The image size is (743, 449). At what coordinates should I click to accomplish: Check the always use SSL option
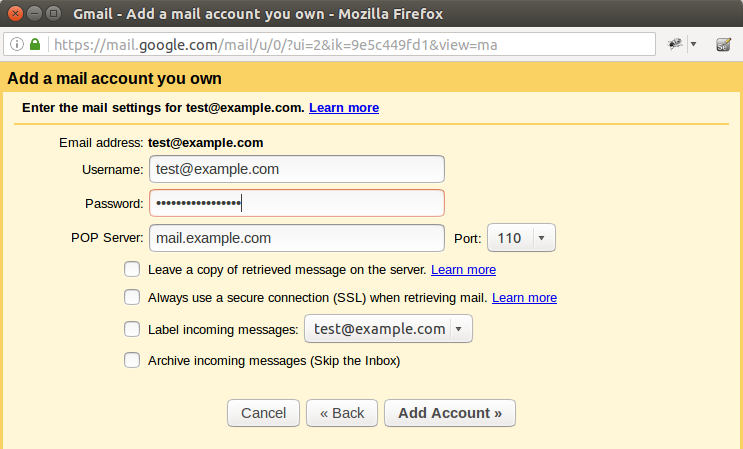132,297
